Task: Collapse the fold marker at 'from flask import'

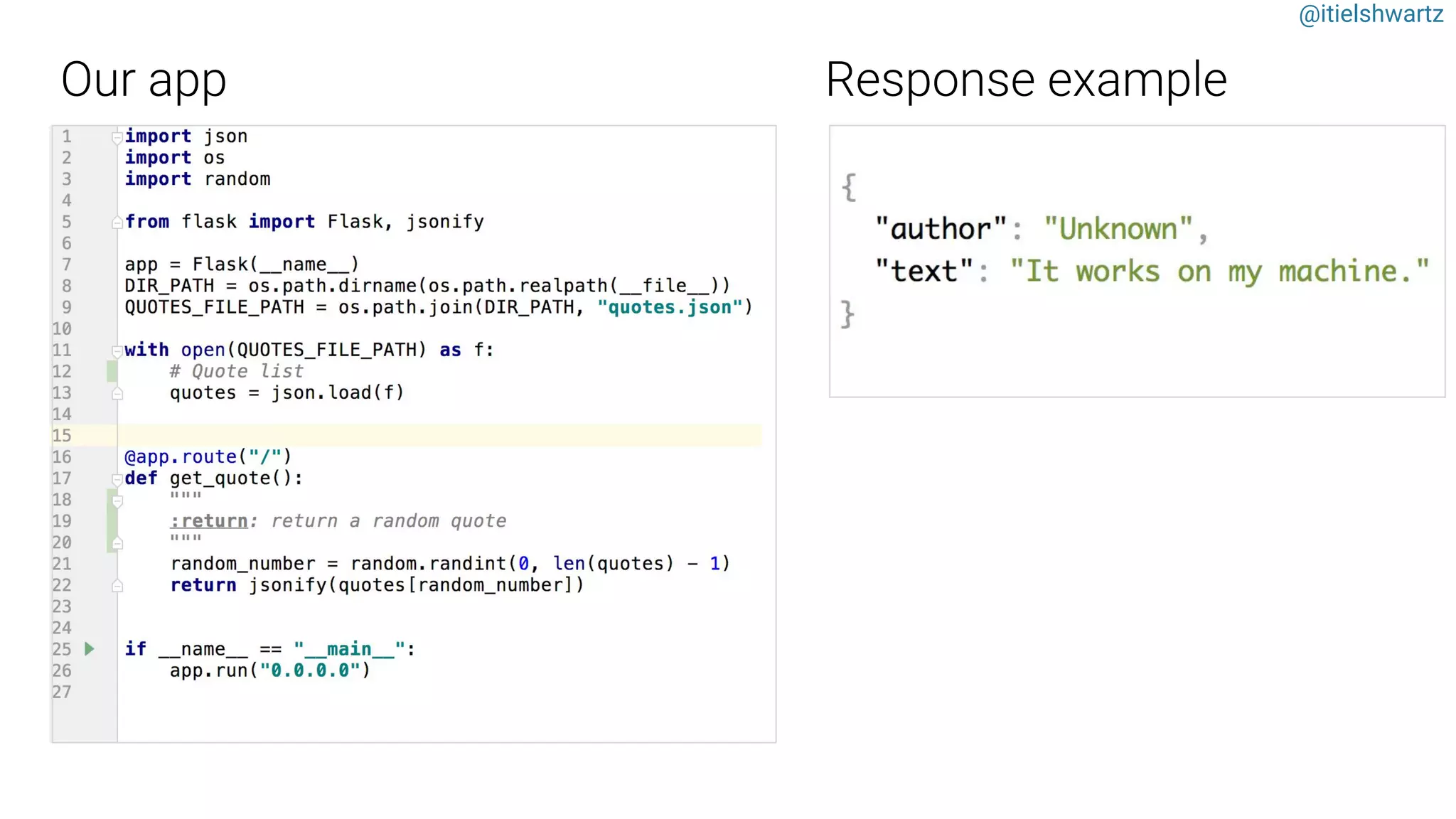Action: pyautogui.click(x=117, y=223)
